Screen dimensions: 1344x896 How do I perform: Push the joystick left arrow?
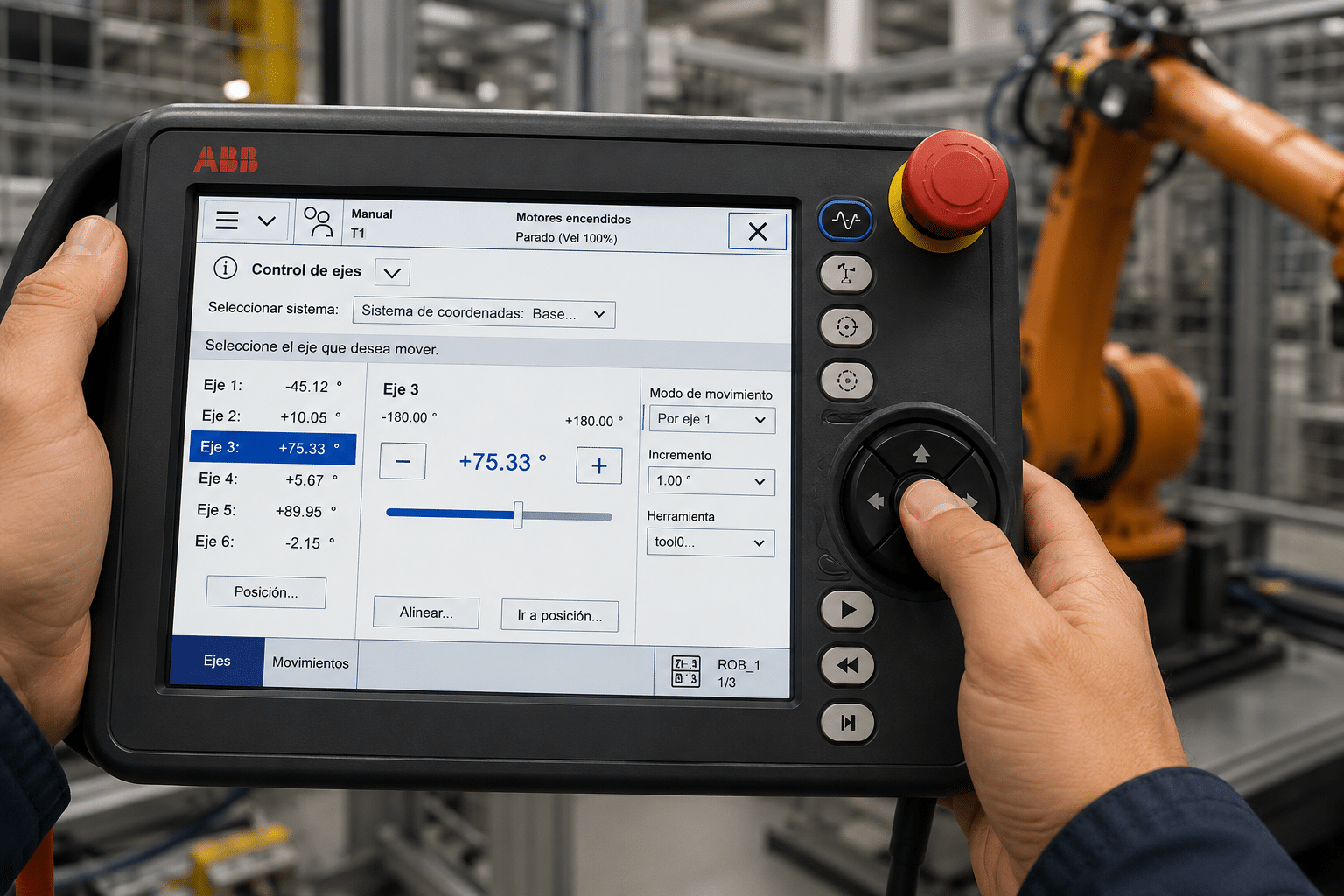pos(875,501)
